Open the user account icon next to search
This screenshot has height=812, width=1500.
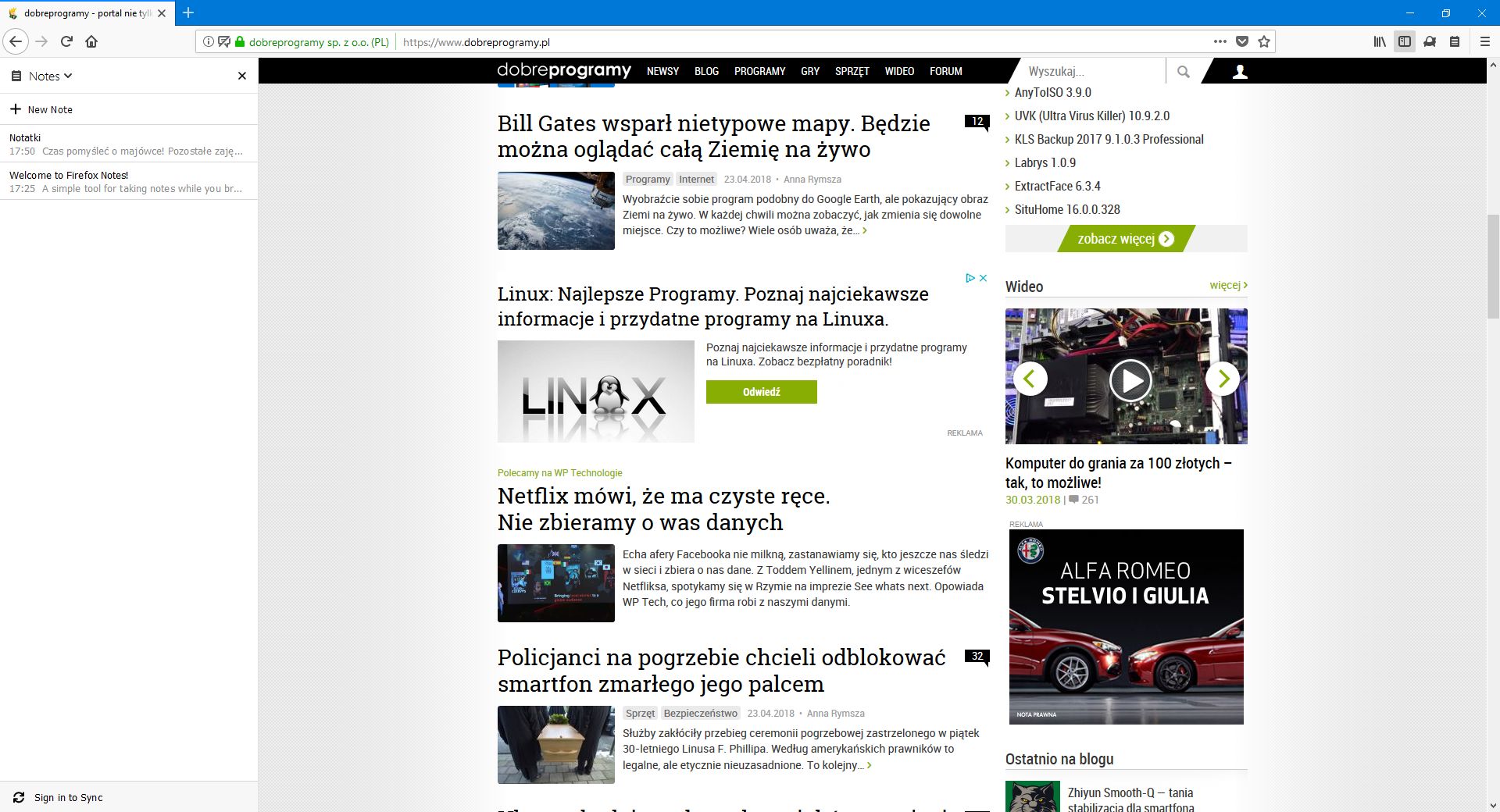tap(1239, 71)
